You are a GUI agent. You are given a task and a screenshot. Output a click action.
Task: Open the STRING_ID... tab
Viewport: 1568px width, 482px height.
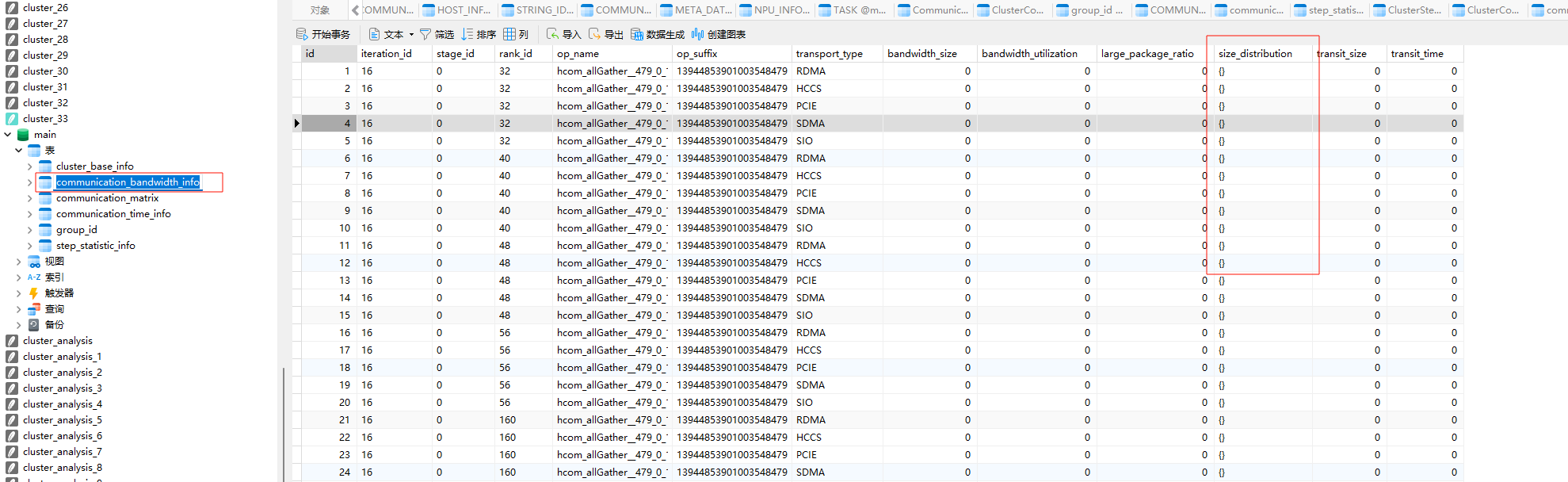click(x=536, y=10)
